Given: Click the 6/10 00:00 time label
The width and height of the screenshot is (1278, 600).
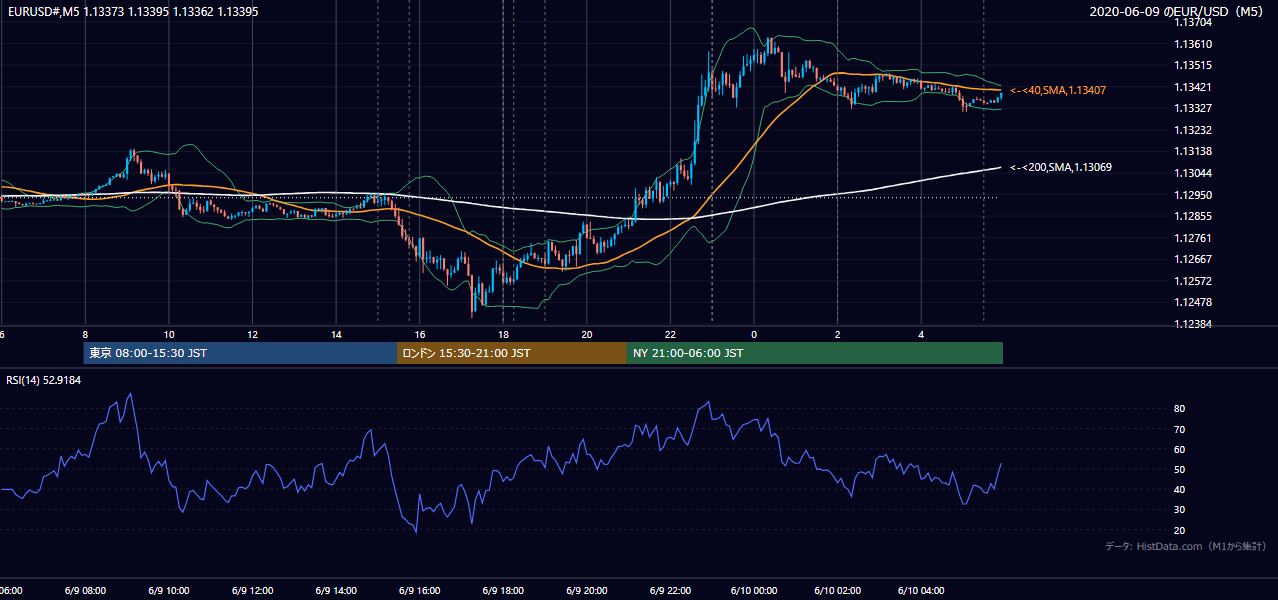Looking at the screenshot, I should pos(754,591).
